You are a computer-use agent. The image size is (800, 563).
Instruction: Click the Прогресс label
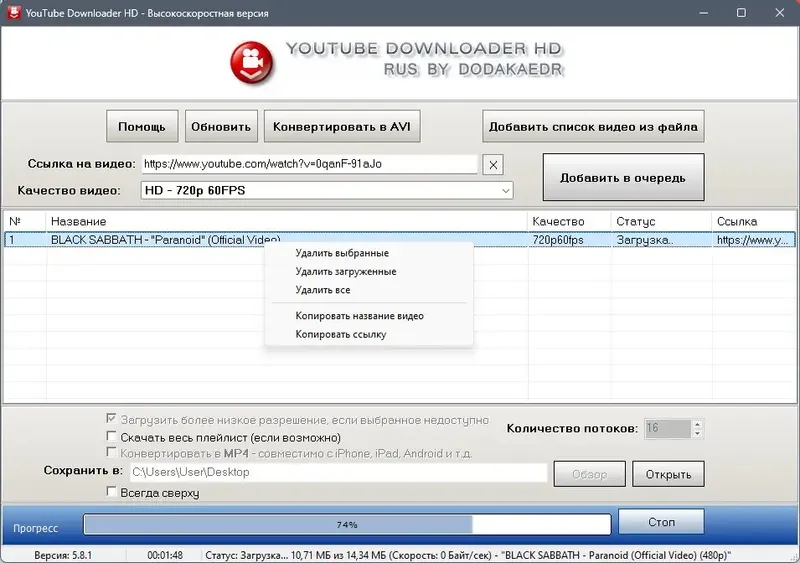click(36, 528)
